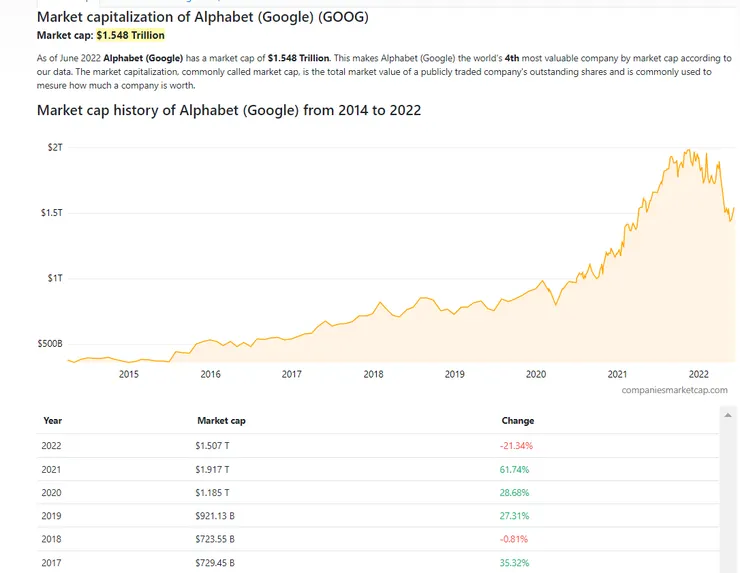Select the highlighted $1.548 Trillion market cap value
This screenshot has height=573, width=740.
130,35
